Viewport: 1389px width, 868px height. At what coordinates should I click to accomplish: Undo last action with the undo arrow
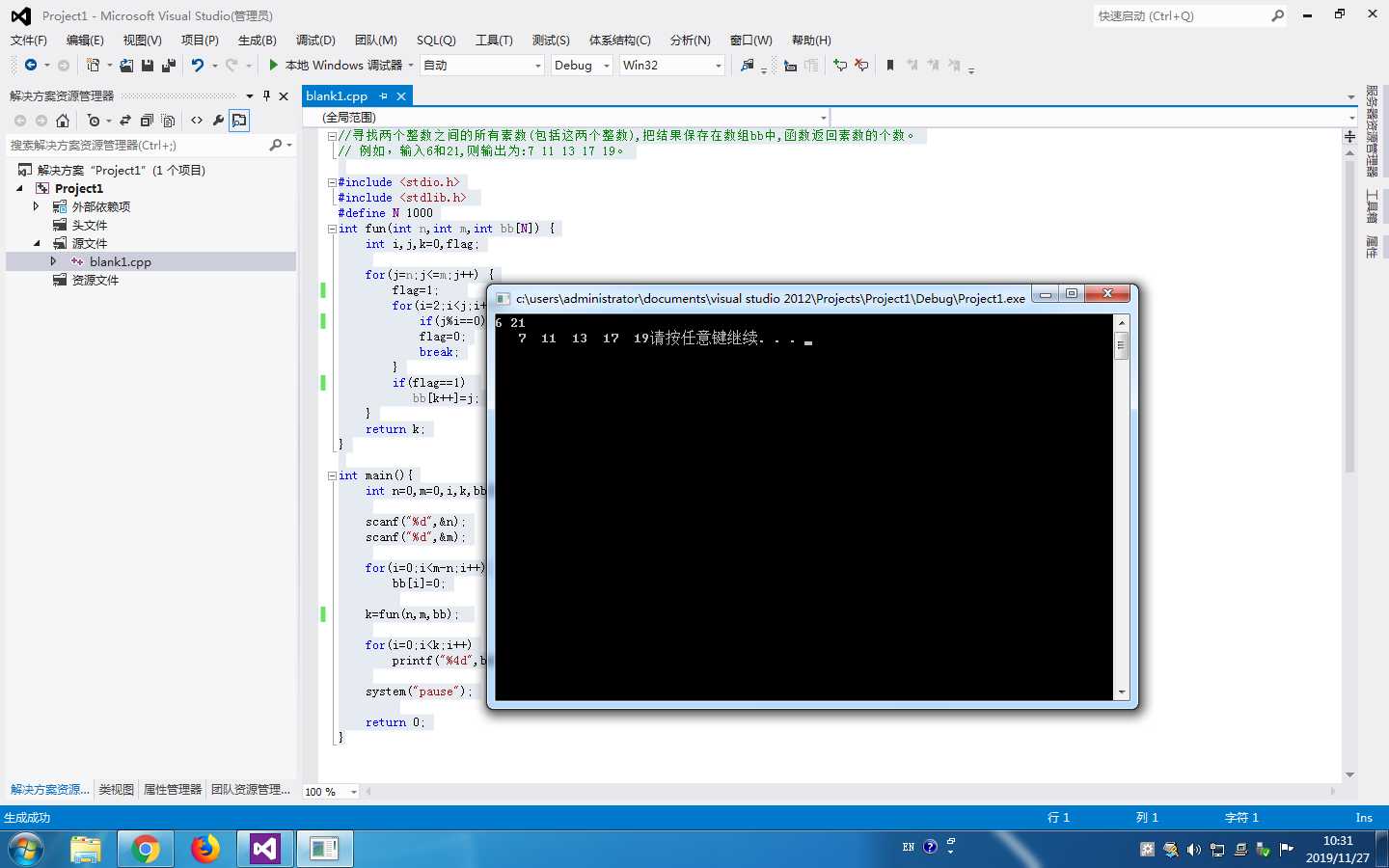point(198,65)
